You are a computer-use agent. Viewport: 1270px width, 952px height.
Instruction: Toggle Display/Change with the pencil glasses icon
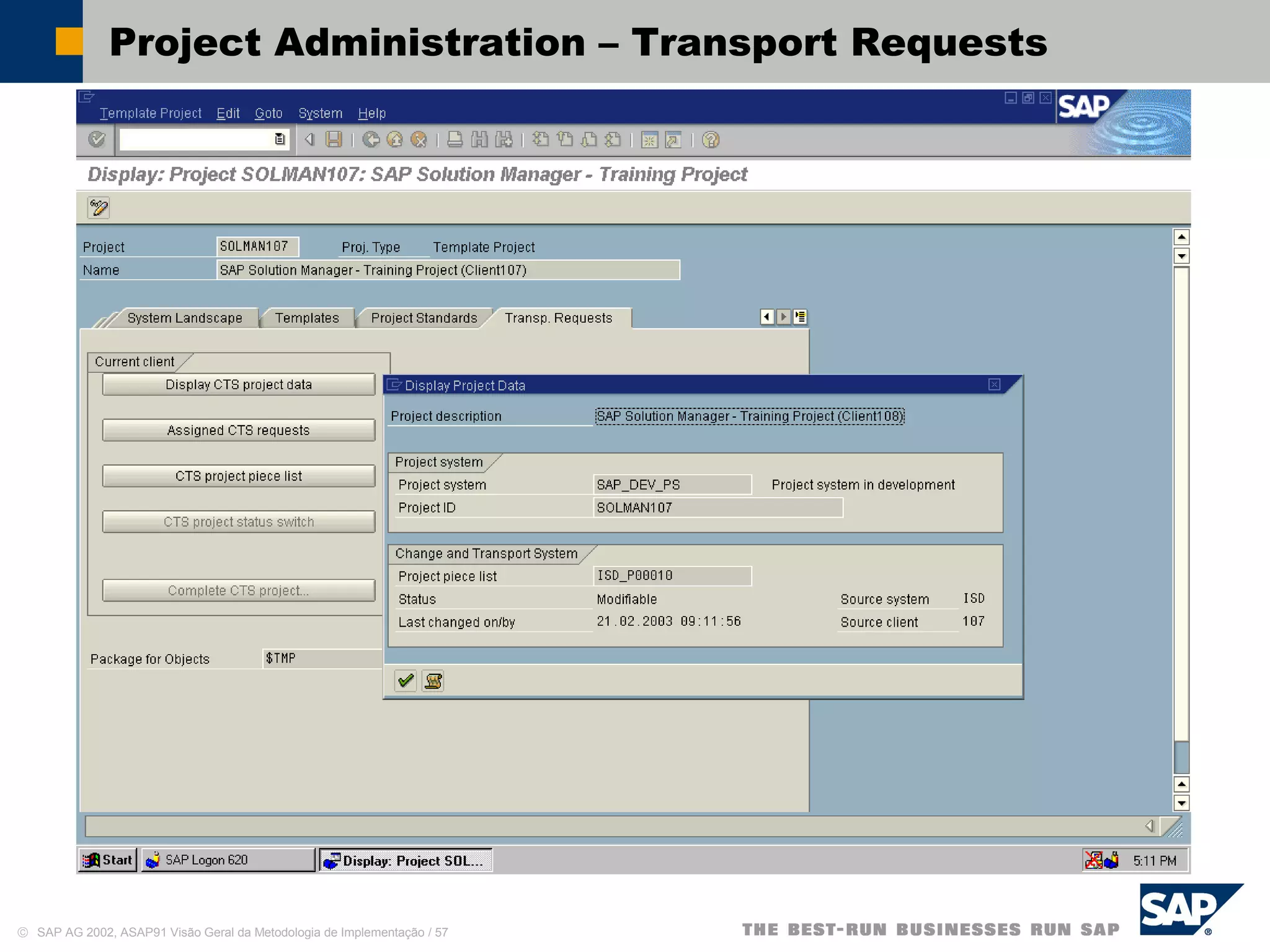[x=99, y=208]
